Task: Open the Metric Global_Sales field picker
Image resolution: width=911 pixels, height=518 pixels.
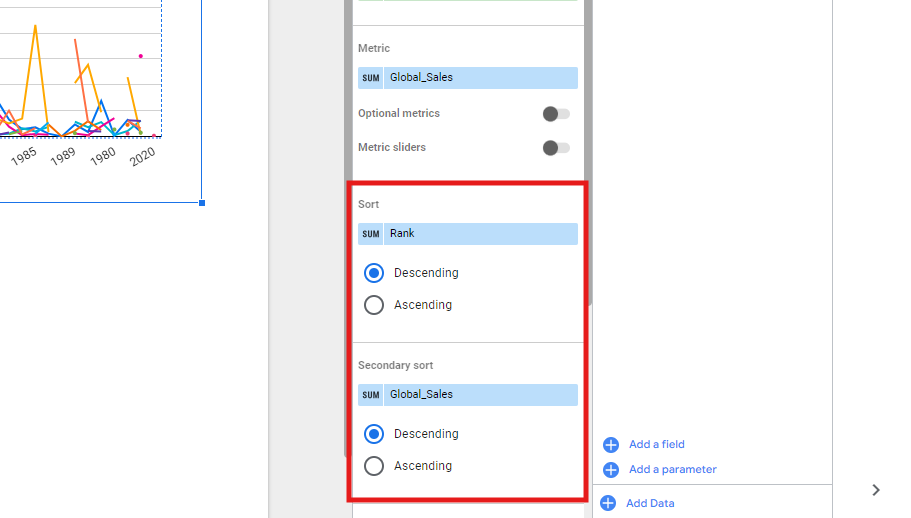Action: click(x=480, y=78)
